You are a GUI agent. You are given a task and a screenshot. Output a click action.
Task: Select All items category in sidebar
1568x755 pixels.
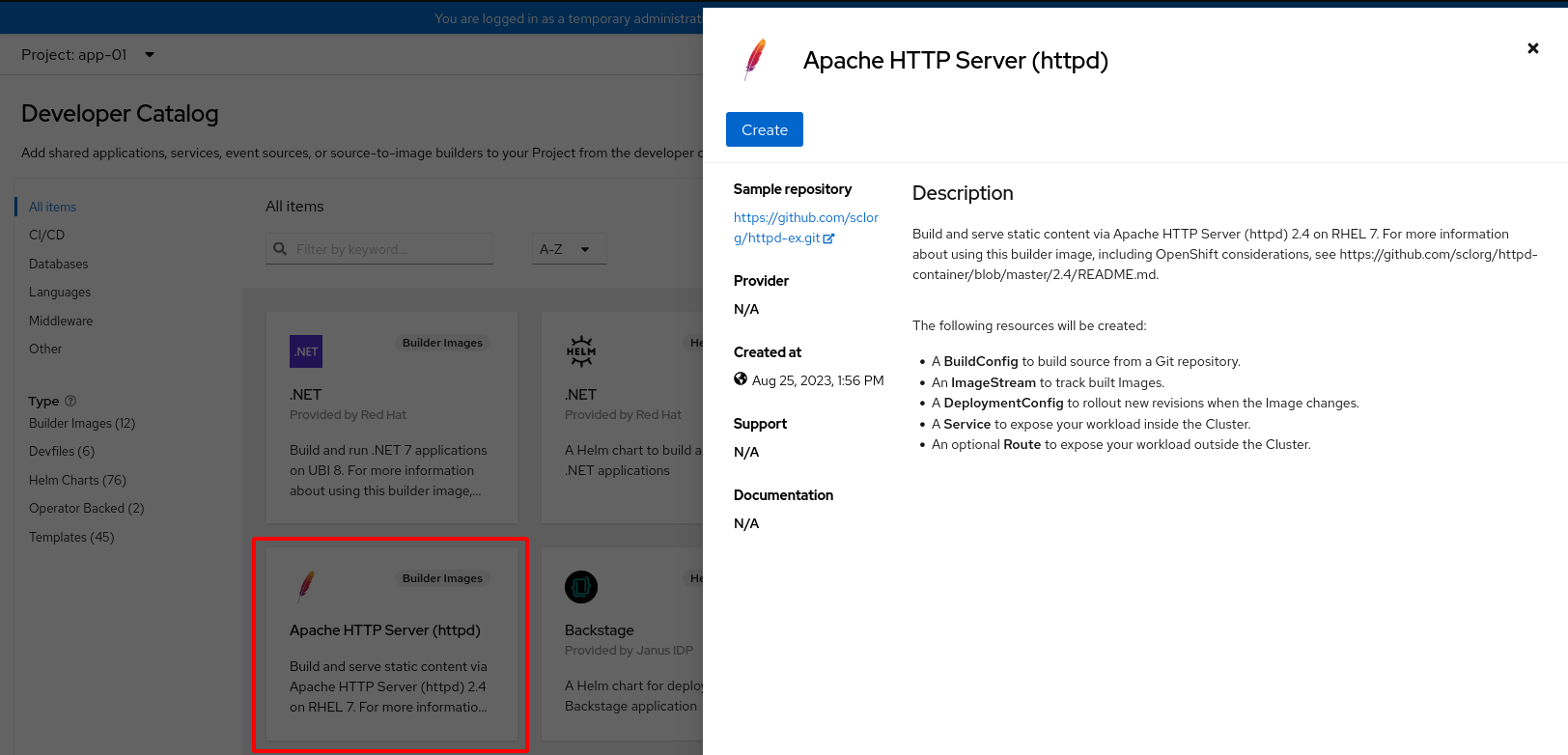(52, 207)
